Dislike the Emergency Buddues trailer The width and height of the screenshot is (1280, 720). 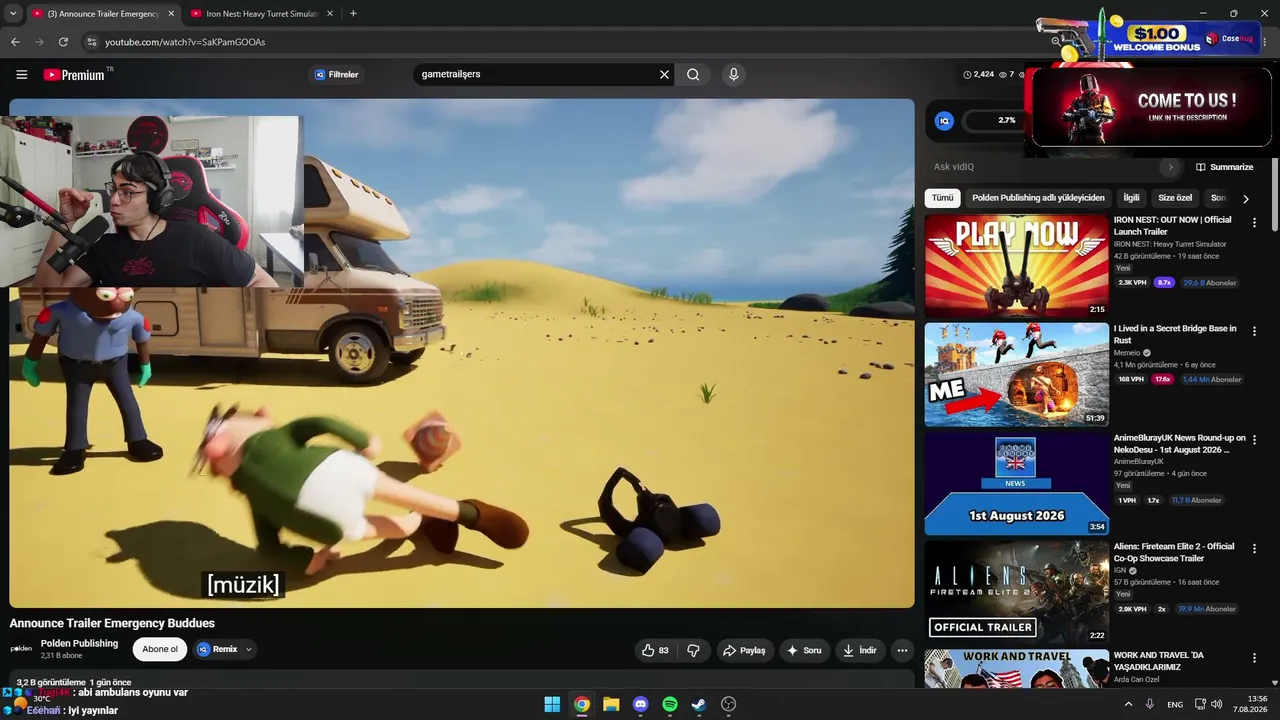(693, 650)
